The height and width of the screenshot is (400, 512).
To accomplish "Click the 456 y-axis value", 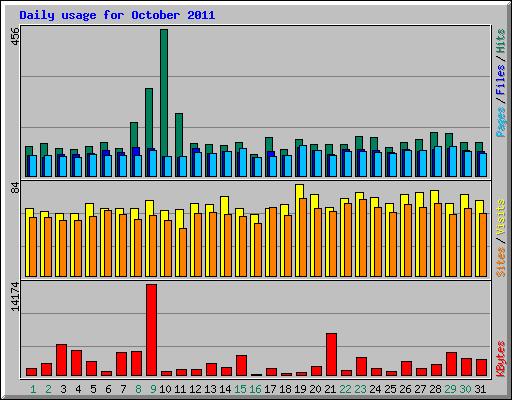I will (x=15, y=36).
